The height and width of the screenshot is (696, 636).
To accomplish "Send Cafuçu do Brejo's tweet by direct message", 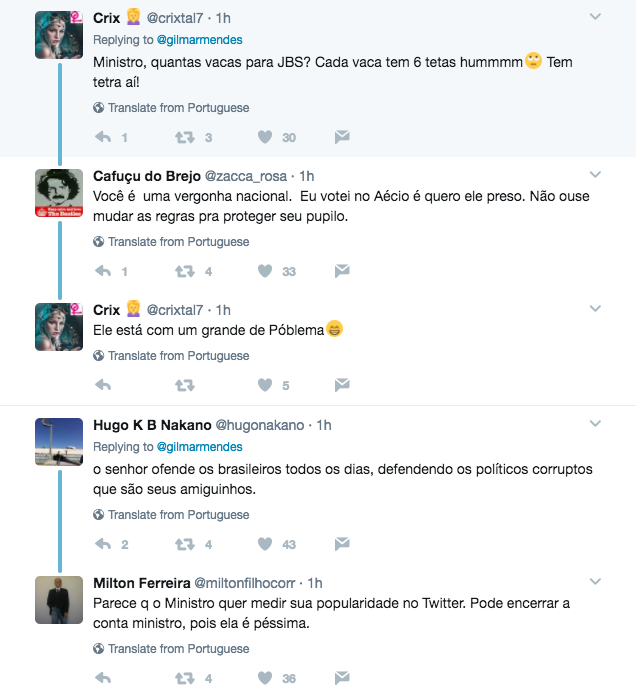I will point(341,271).
